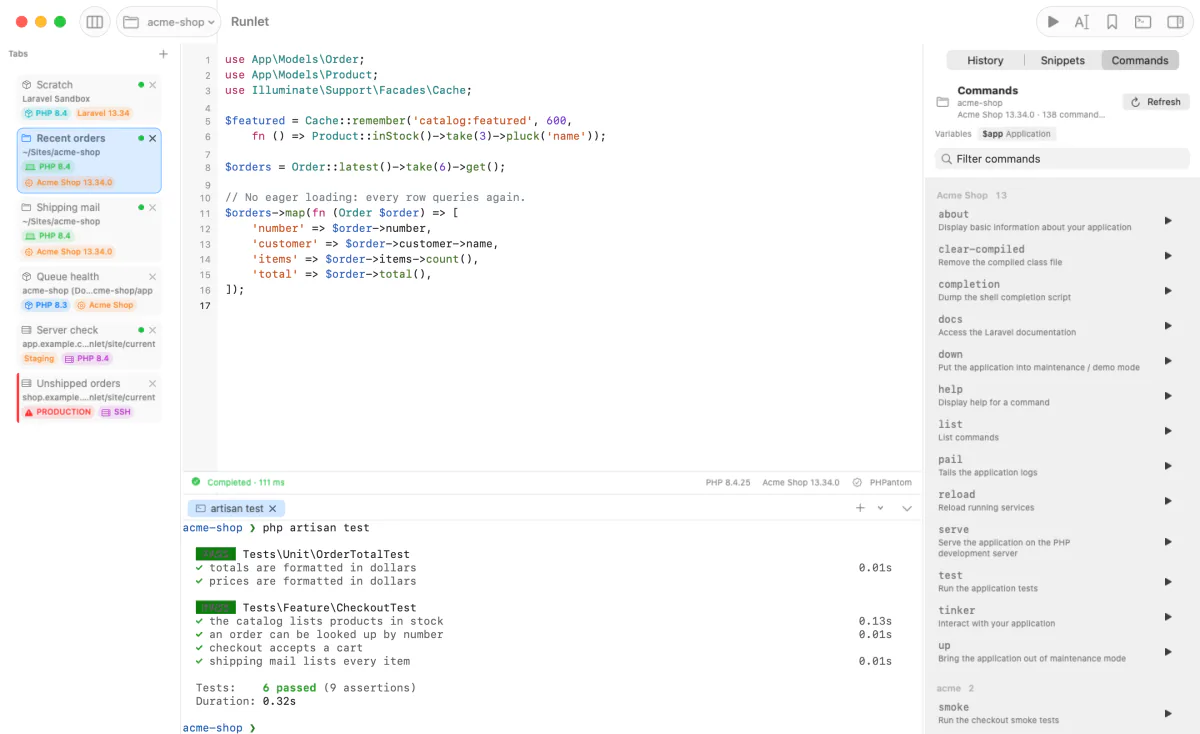Viewport: 1200px width, 734px height.
Task: Collapse the terminal panel with chevron
Action: tap(907, 508)
